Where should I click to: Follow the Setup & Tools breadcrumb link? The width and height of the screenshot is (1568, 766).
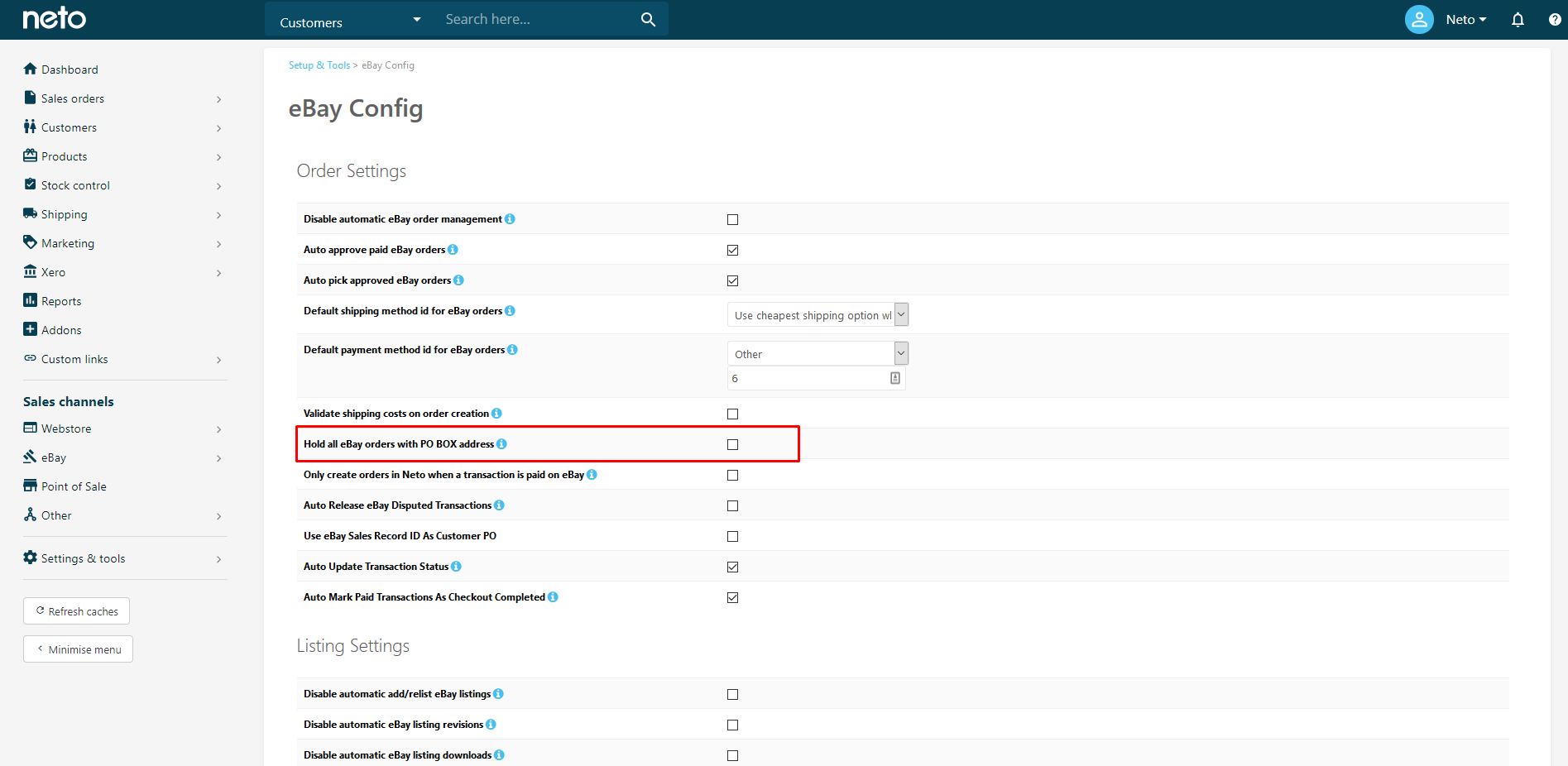point(319,65)
